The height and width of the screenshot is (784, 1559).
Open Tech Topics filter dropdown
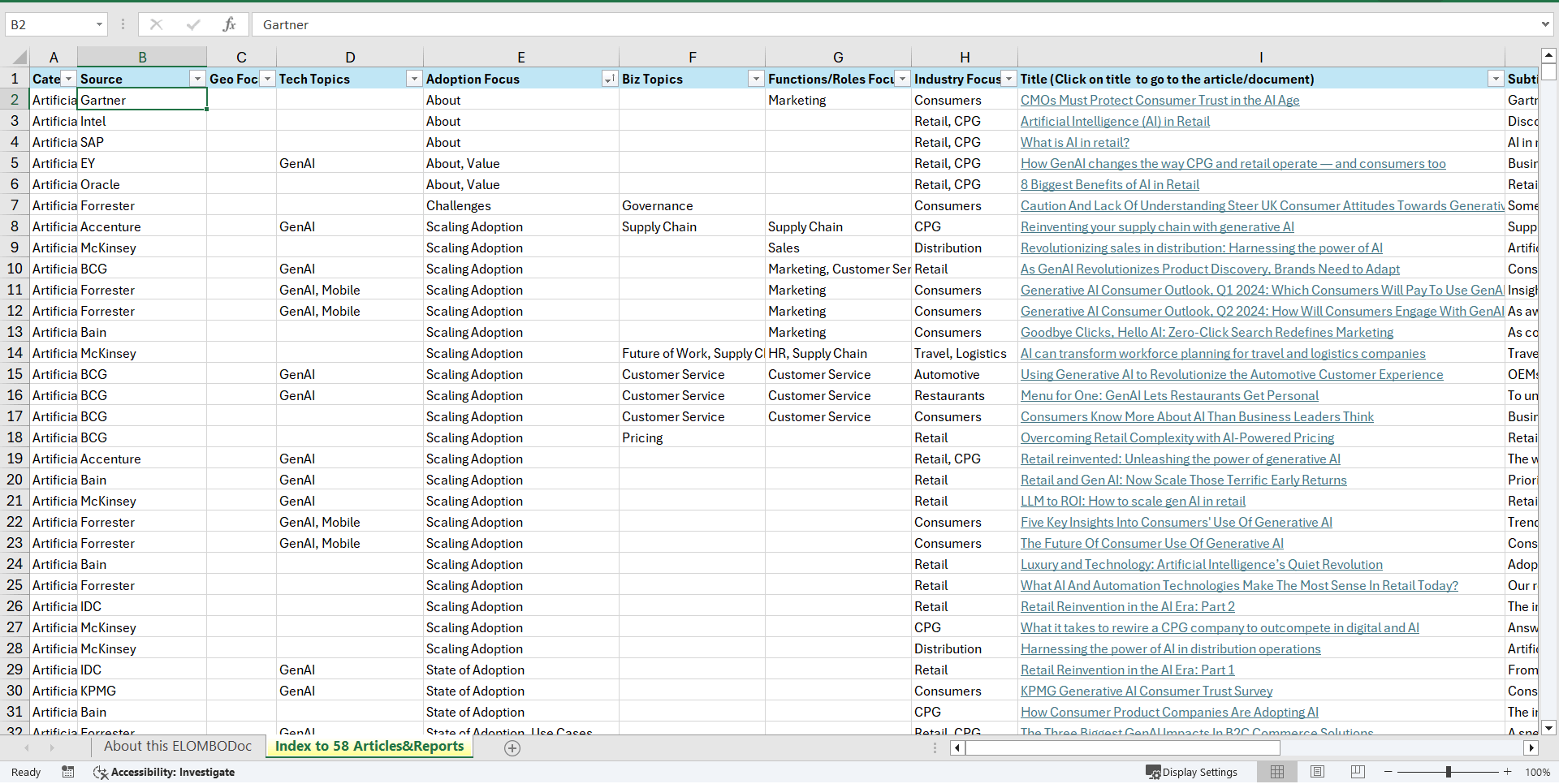click(x=414, y=79)
